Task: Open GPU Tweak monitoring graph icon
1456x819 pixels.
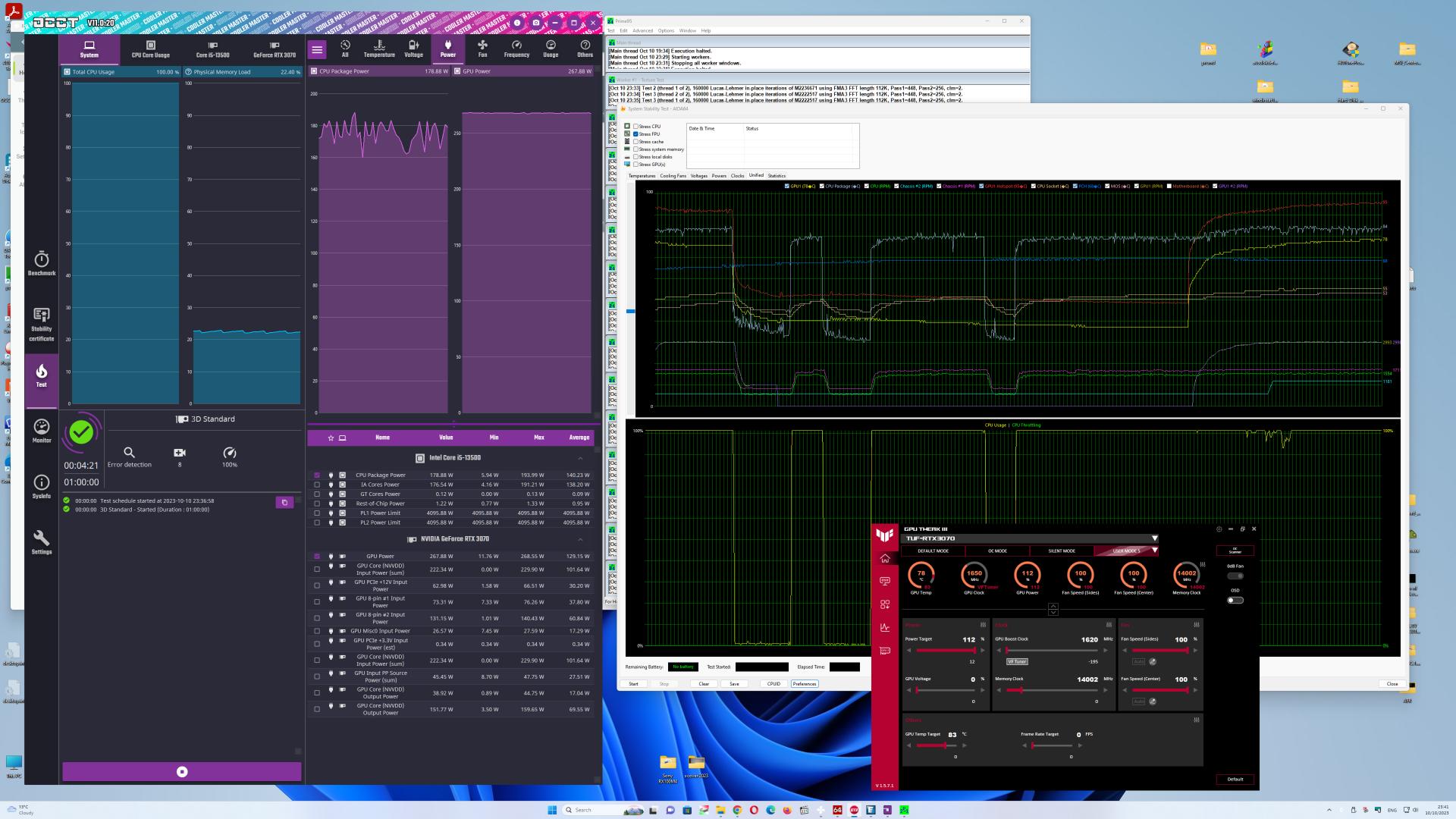Action: pyautogui.click(x=885, y=627)
